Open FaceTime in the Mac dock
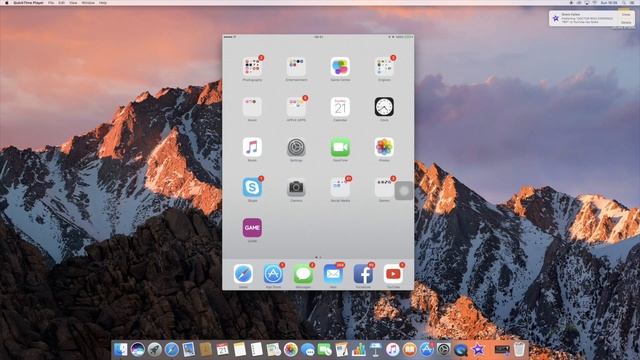The image size is (640, 360). click(324, 349)
